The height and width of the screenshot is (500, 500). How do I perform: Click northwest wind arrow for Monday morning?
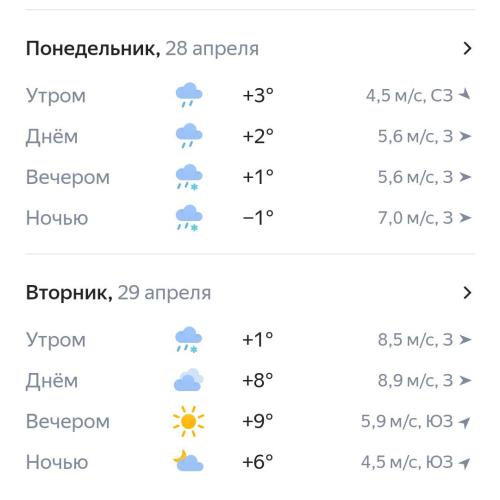click(x=464, y=95)
